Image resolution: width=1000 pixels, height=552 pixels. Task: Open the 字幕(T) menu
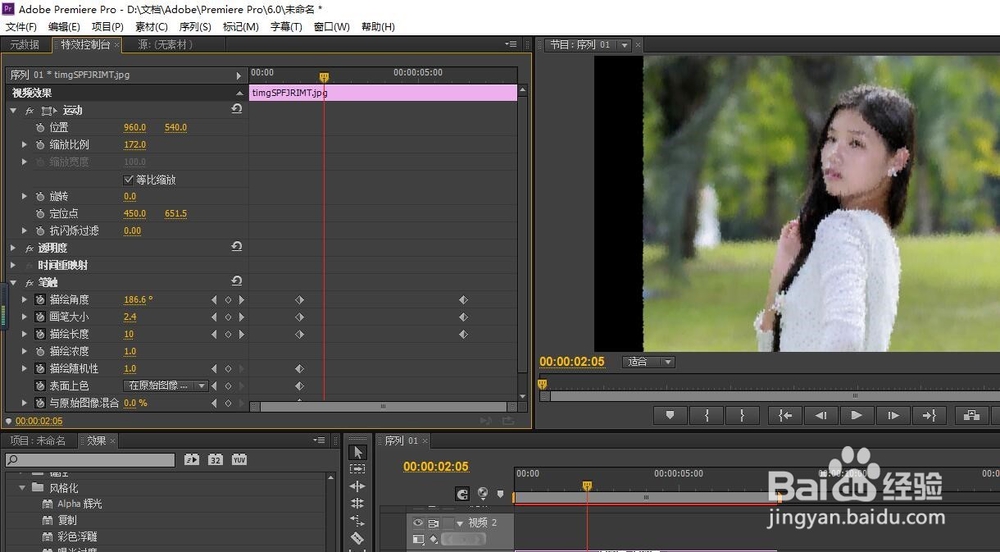(x=286, y=27)
